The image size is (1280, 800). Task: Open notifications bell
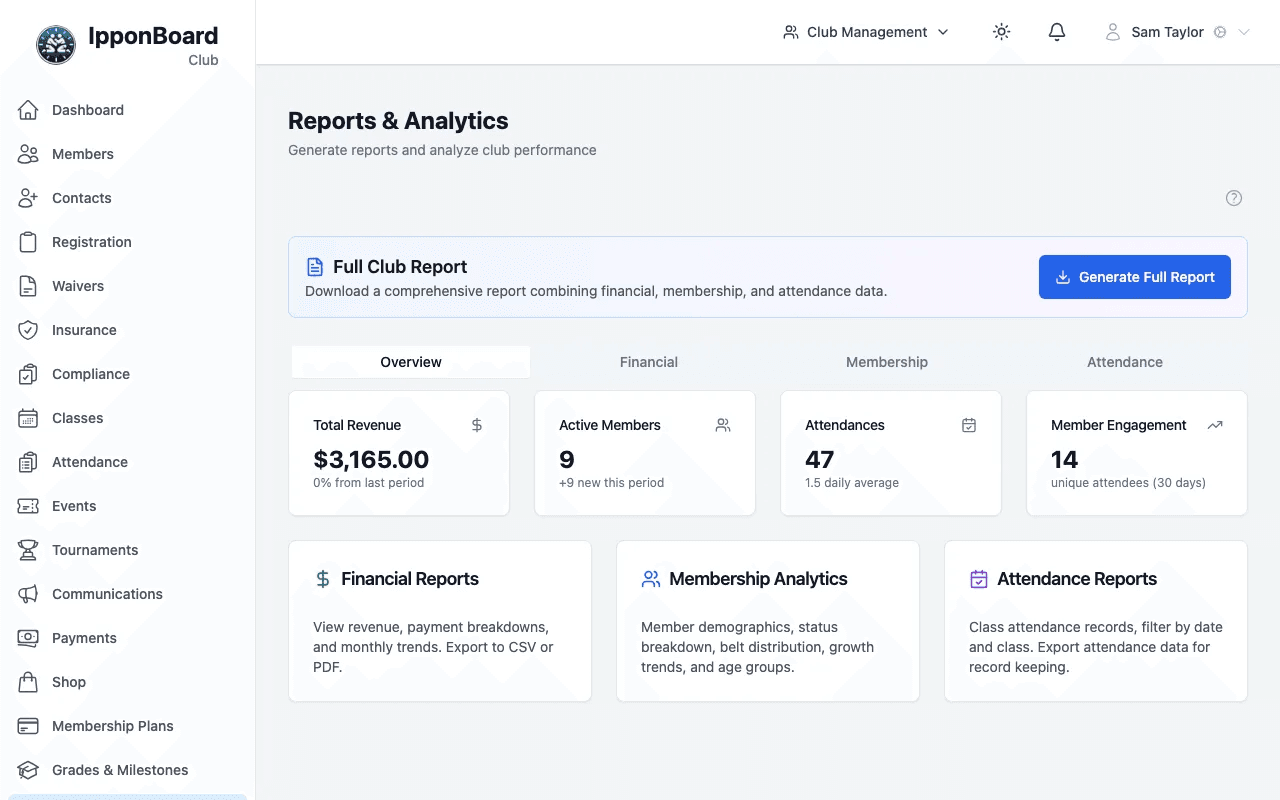click(1057, 32)
